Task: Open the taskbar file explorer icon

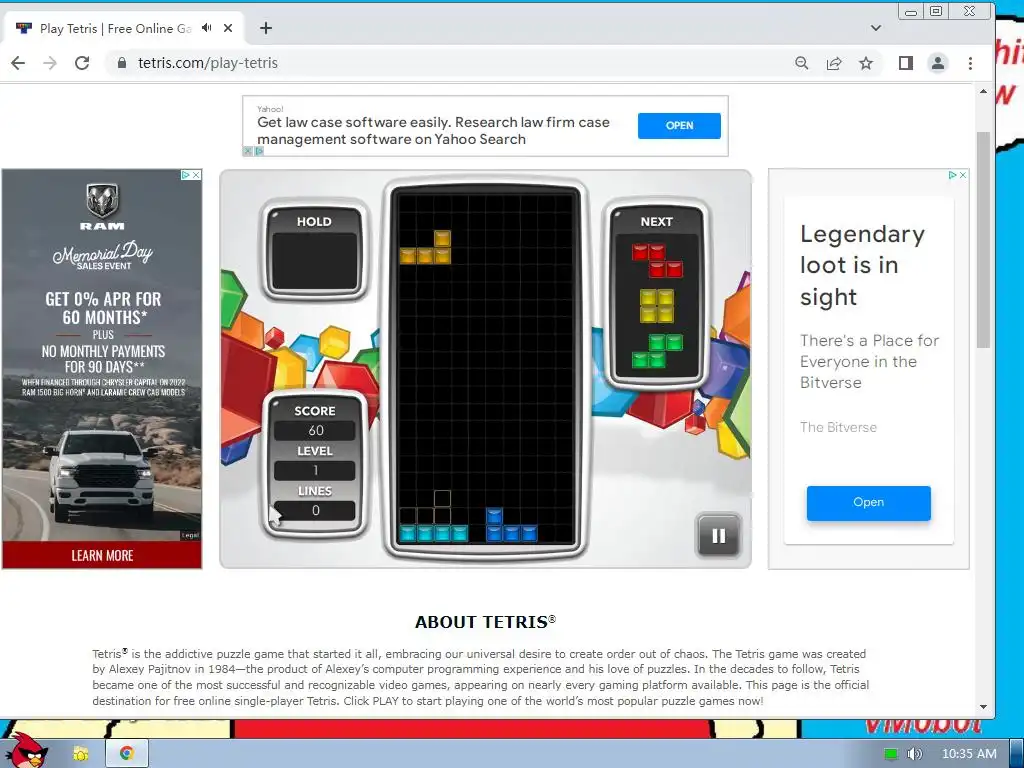Action: click(81, 754)
